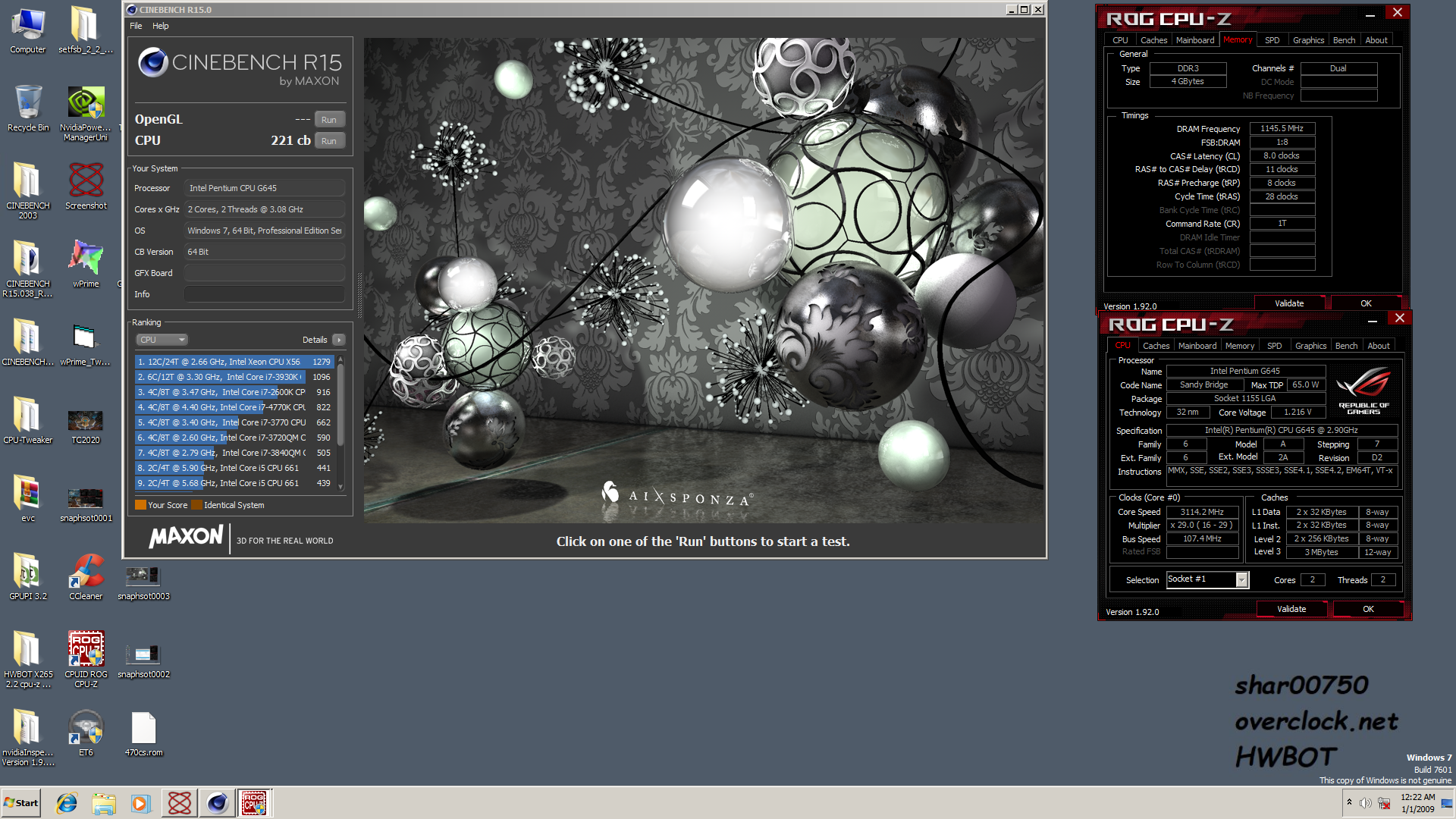1456x819 pixels.
Task: Switch to Cinebench taskbar button
Action: click(217, 803)
